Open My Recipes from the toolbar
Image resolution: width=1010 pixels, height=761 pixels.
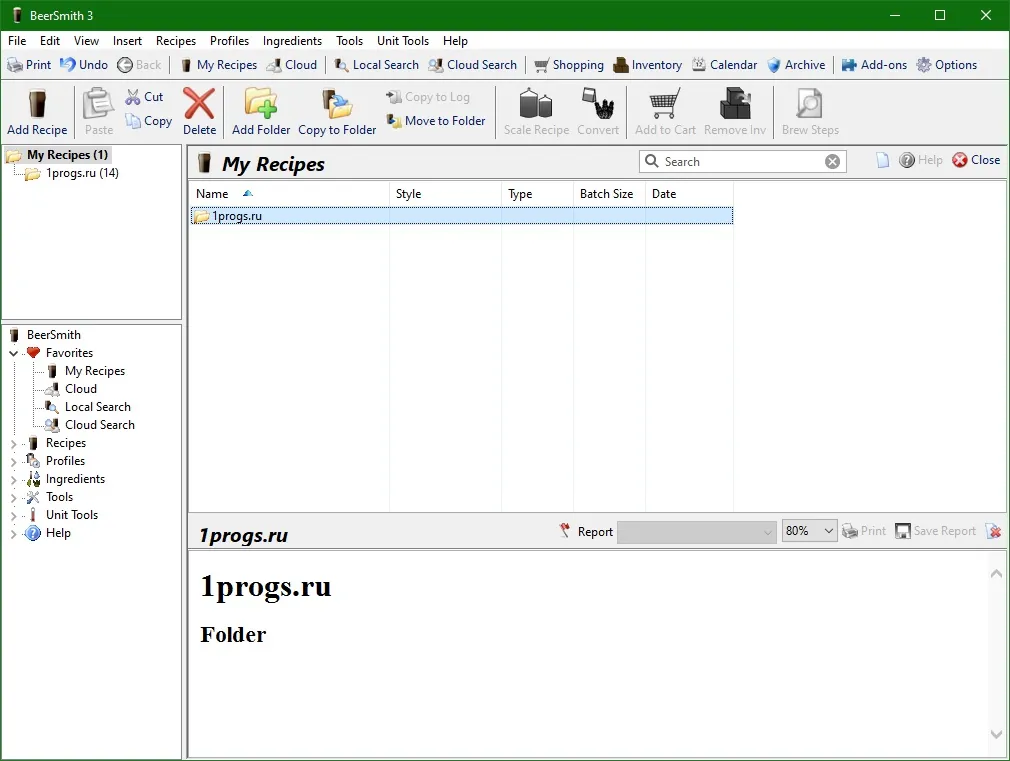[x=218, y=64]
